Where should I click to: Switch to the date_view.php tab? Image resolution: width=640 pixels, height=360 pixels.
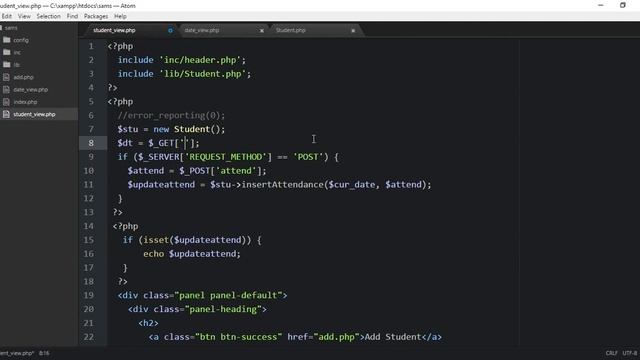click(202, 30)
